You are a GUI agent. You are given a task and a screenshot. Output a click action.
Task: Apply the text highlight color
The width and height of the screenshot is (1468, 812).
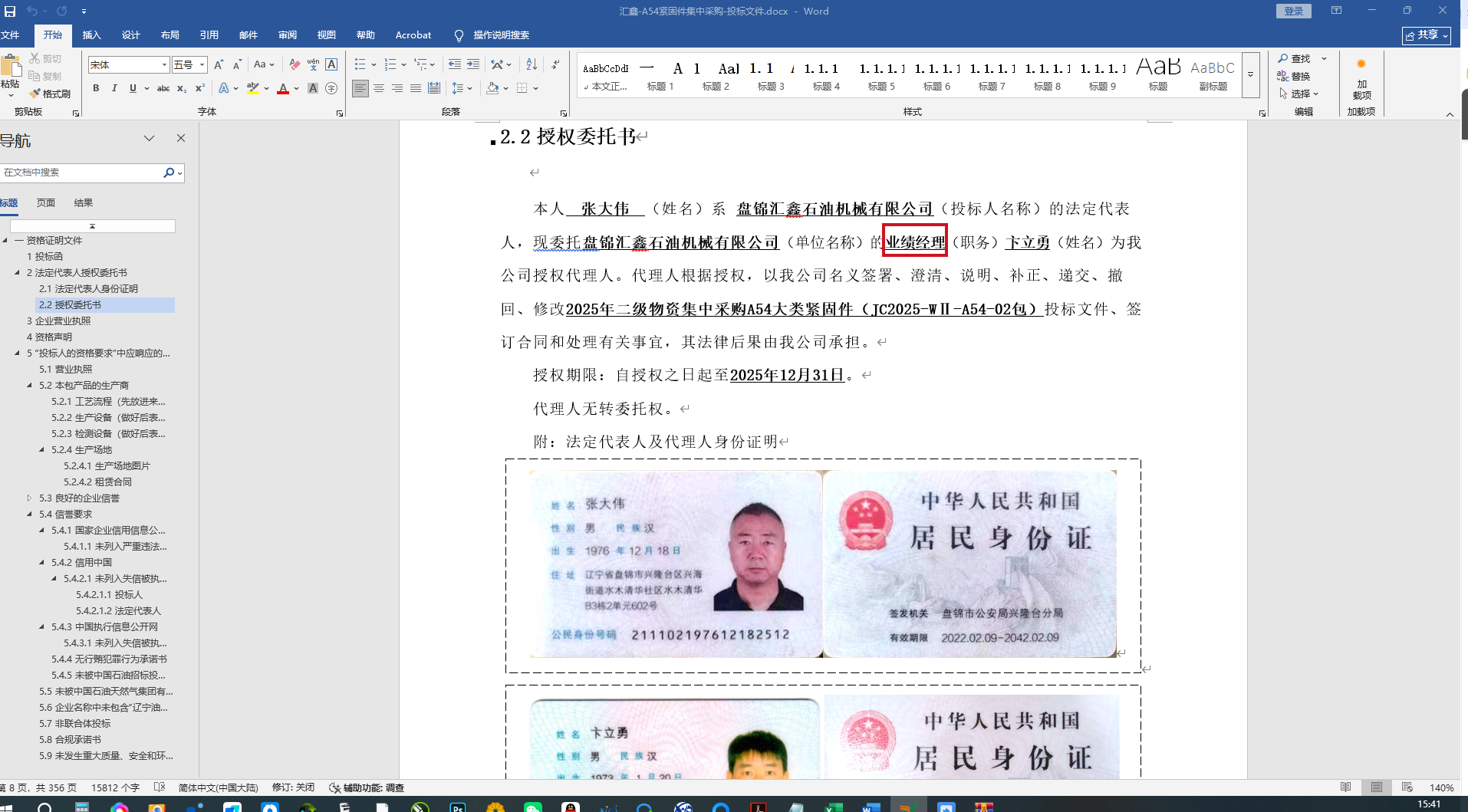(x=252, y=88)
